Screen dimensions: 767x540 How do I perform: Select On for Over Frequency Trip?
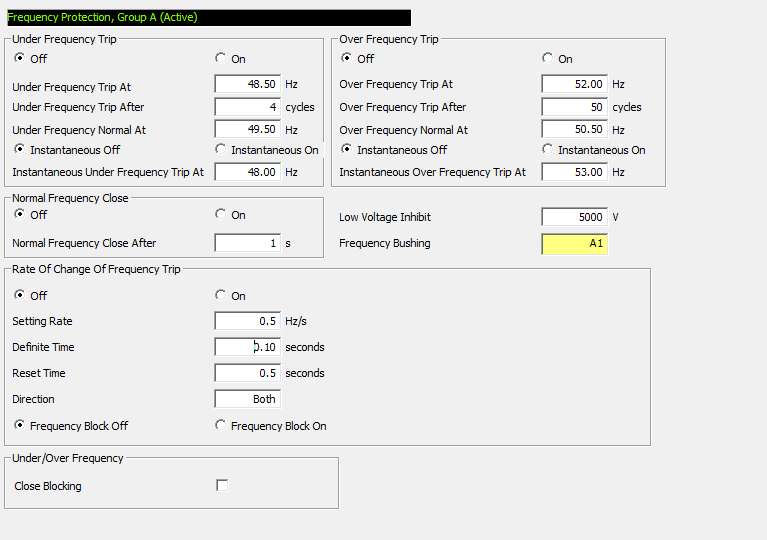(x=548, y=59)
